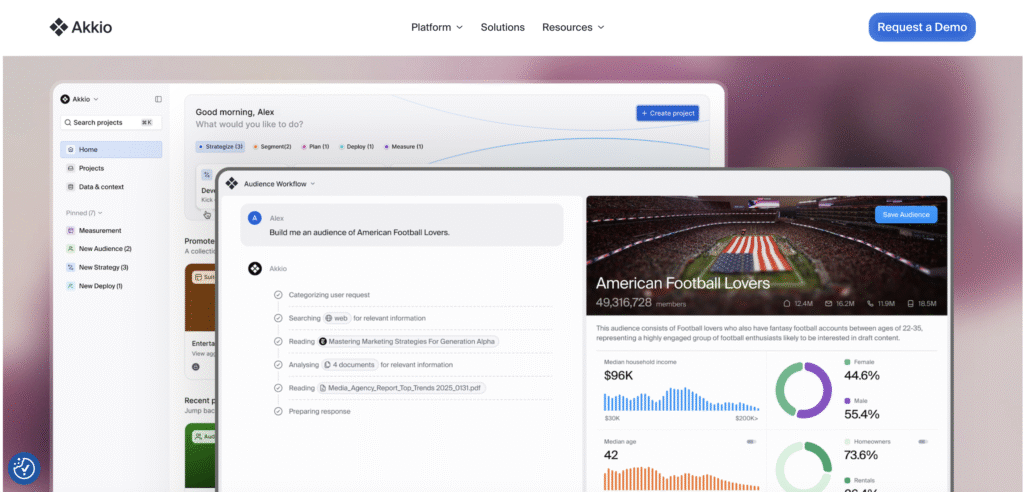Click the ⌘K shortcut badge in search
1024x492 pixels.
click(147, 123)
